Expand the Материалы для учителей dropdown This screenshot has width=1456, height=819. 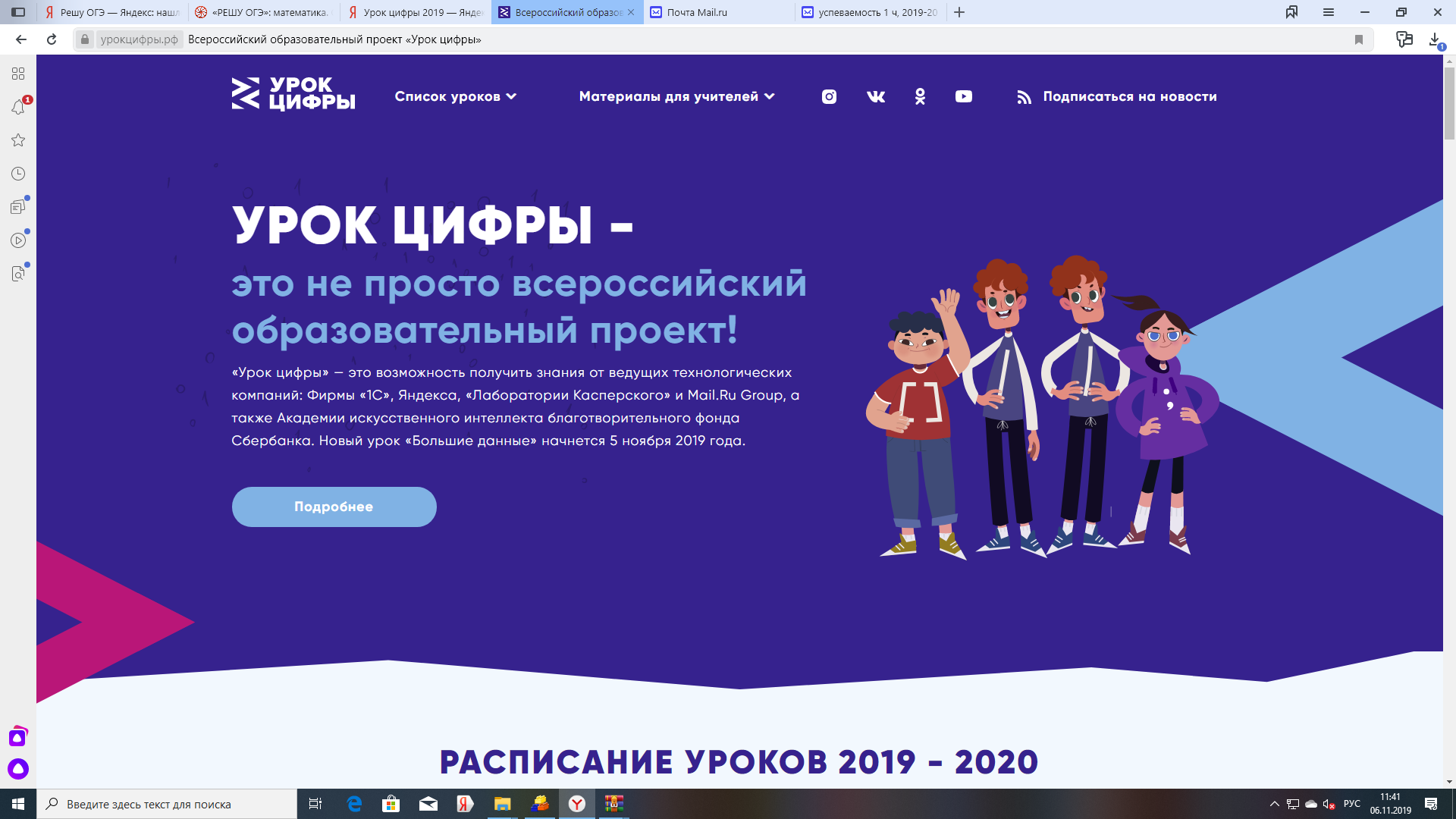[677, 96]
